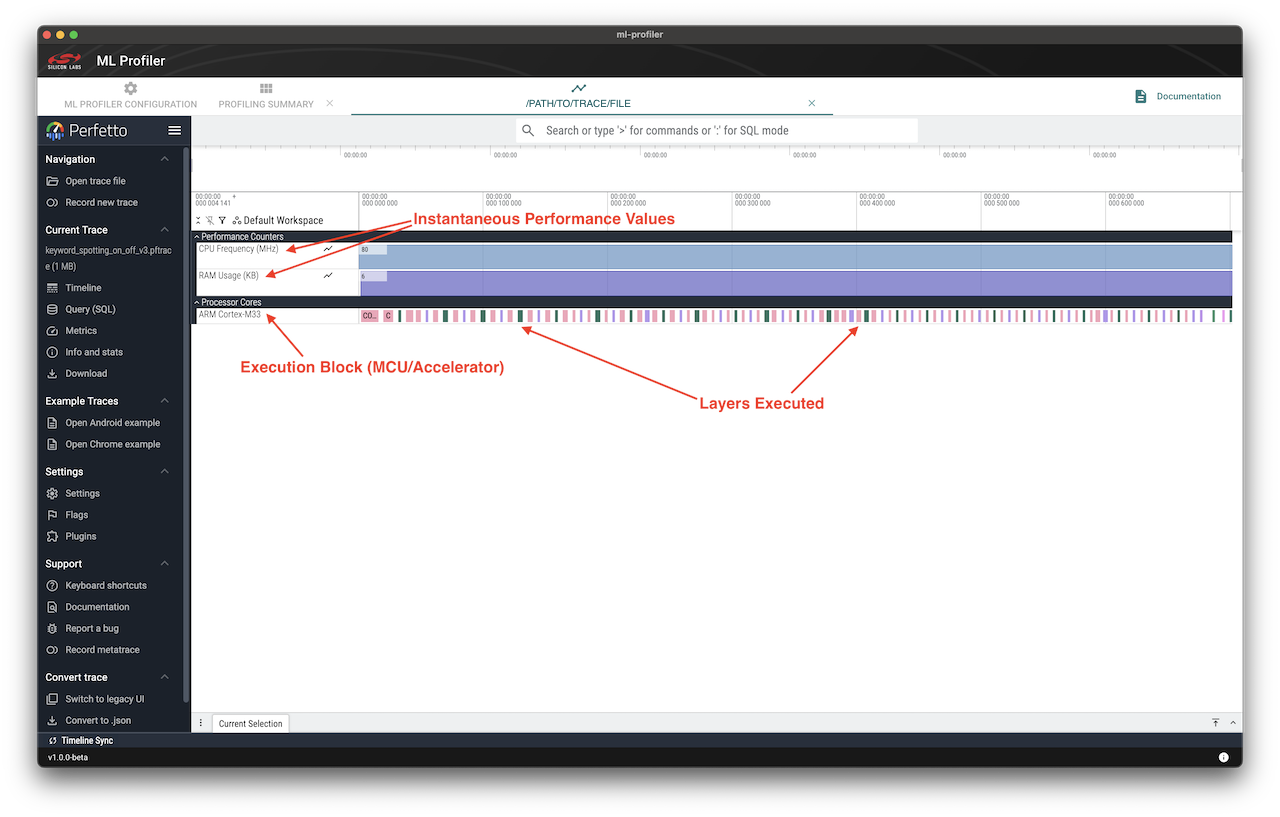This screenshot has height=817, width=1280.
Task: Click the collapse-all-tracks icon near Default Workspace
Action: (197, 220)
